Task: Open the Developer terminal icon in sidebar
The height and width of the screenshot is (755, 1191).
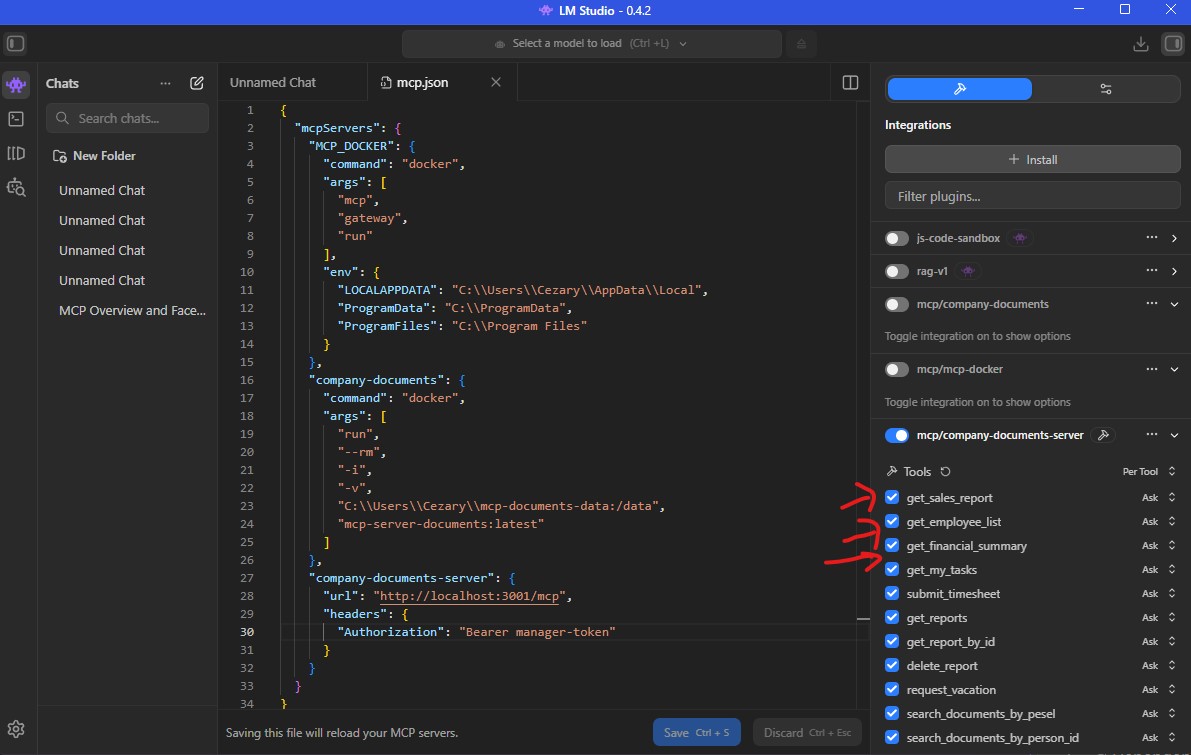Action: coord(16,119)
